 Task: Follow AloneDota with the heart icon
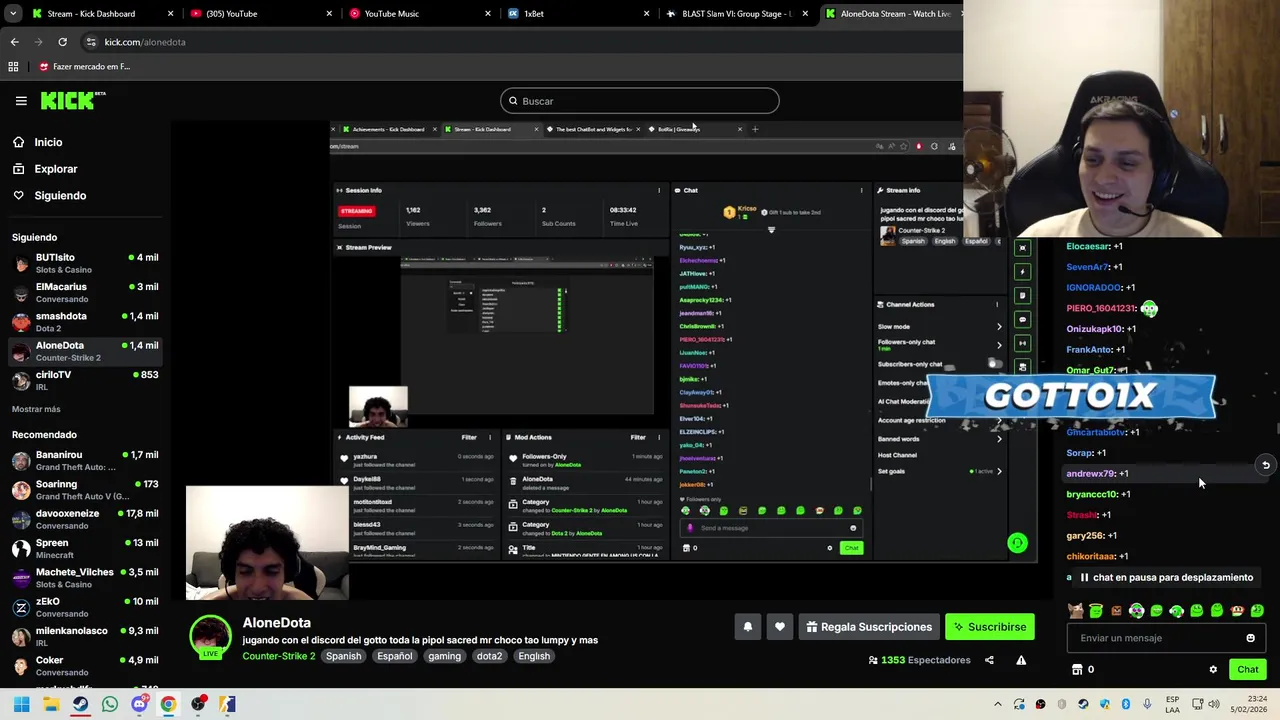pyautogui.click(x=780, y=627)
